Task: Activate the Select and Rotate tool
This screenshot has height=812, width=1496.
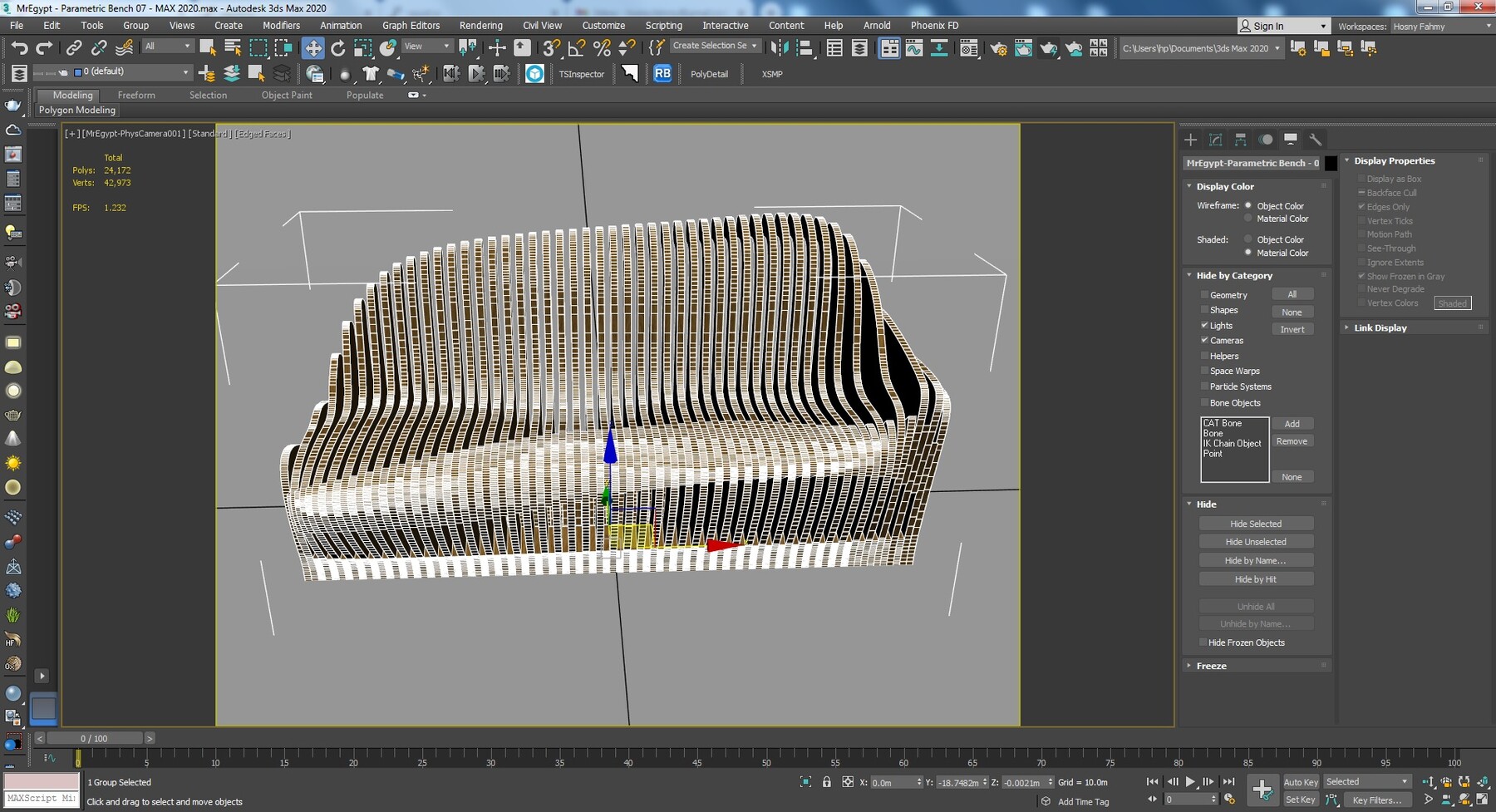Action: [337, 47]
